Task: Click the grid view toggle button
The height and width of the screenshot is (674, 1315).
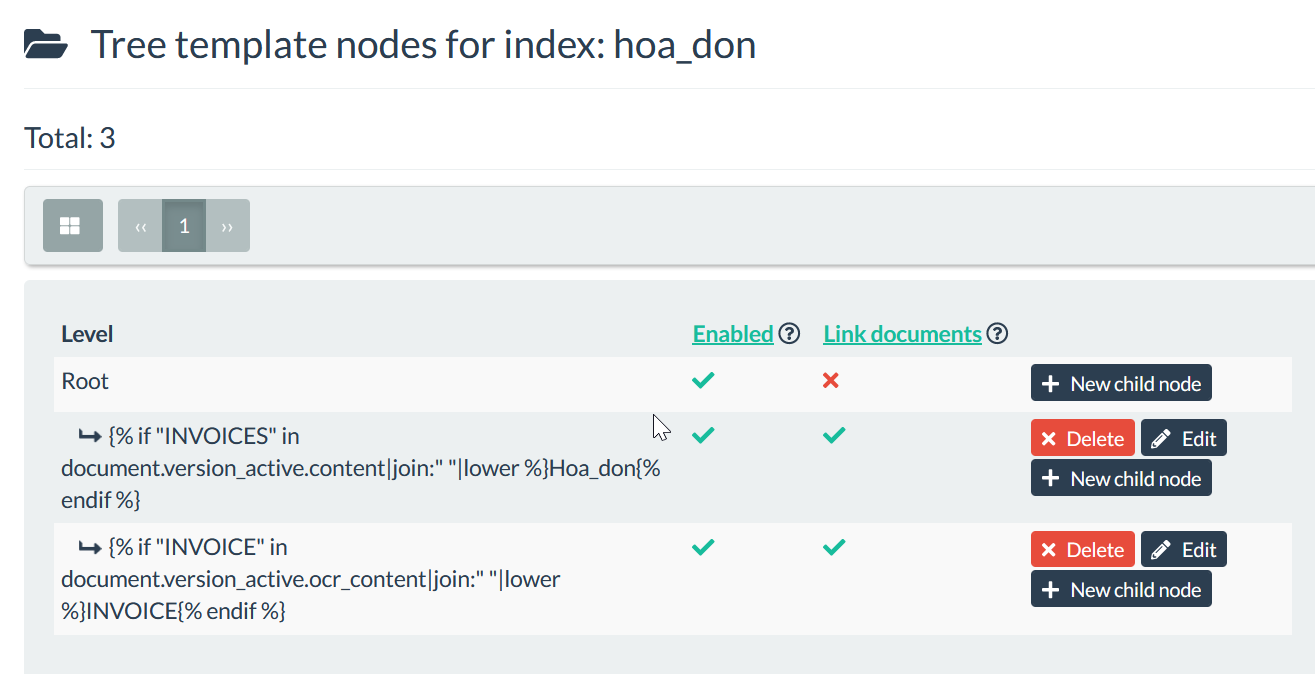Action: tap(73, 225)
